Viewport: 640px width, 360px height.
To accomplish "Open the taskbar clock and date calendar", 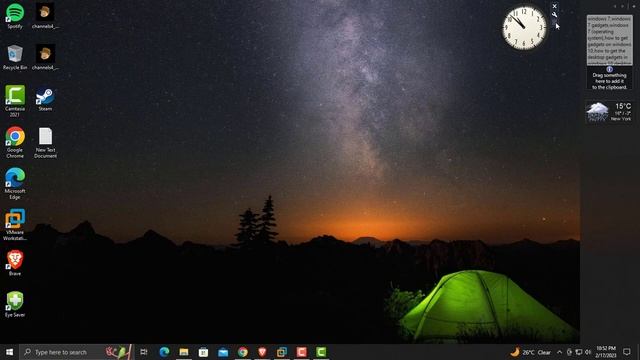I will 606,352.
